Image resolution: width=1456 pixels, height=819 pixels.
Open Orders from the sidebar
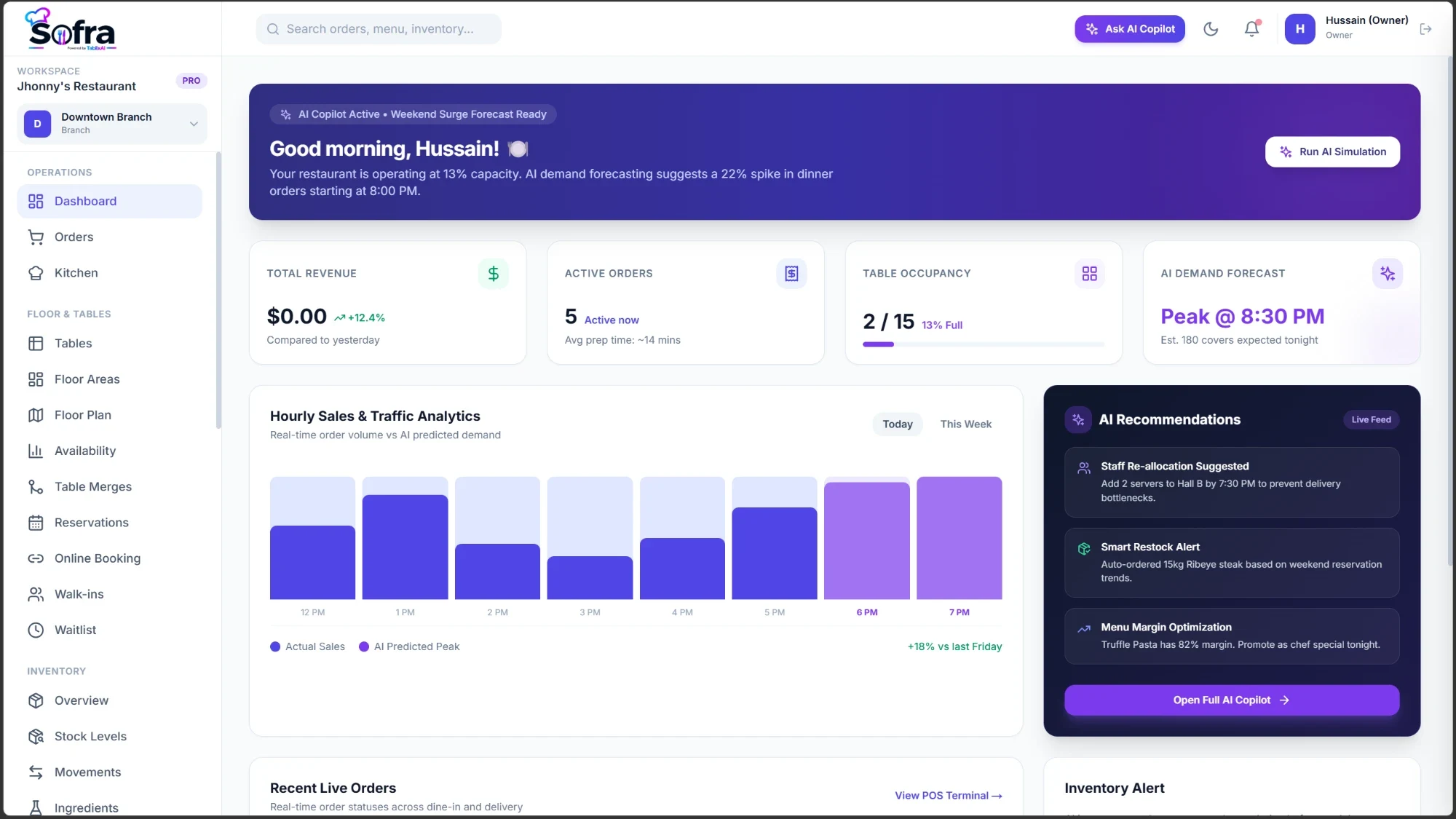(x=109, y=237)
